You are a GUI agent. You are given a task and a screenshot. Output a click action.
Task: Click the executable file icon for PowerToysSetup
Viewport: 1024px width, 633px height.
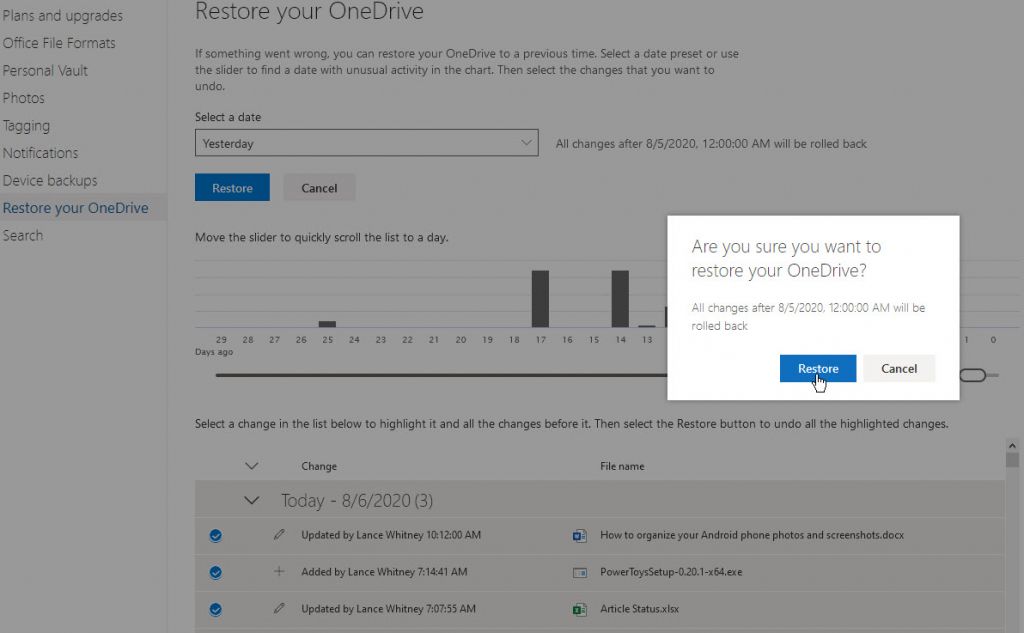point(580,572)
